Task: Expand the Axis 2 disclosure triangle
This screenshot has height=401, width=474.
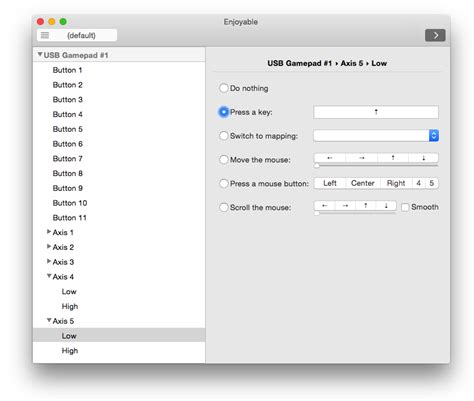Action: point(49,246)
